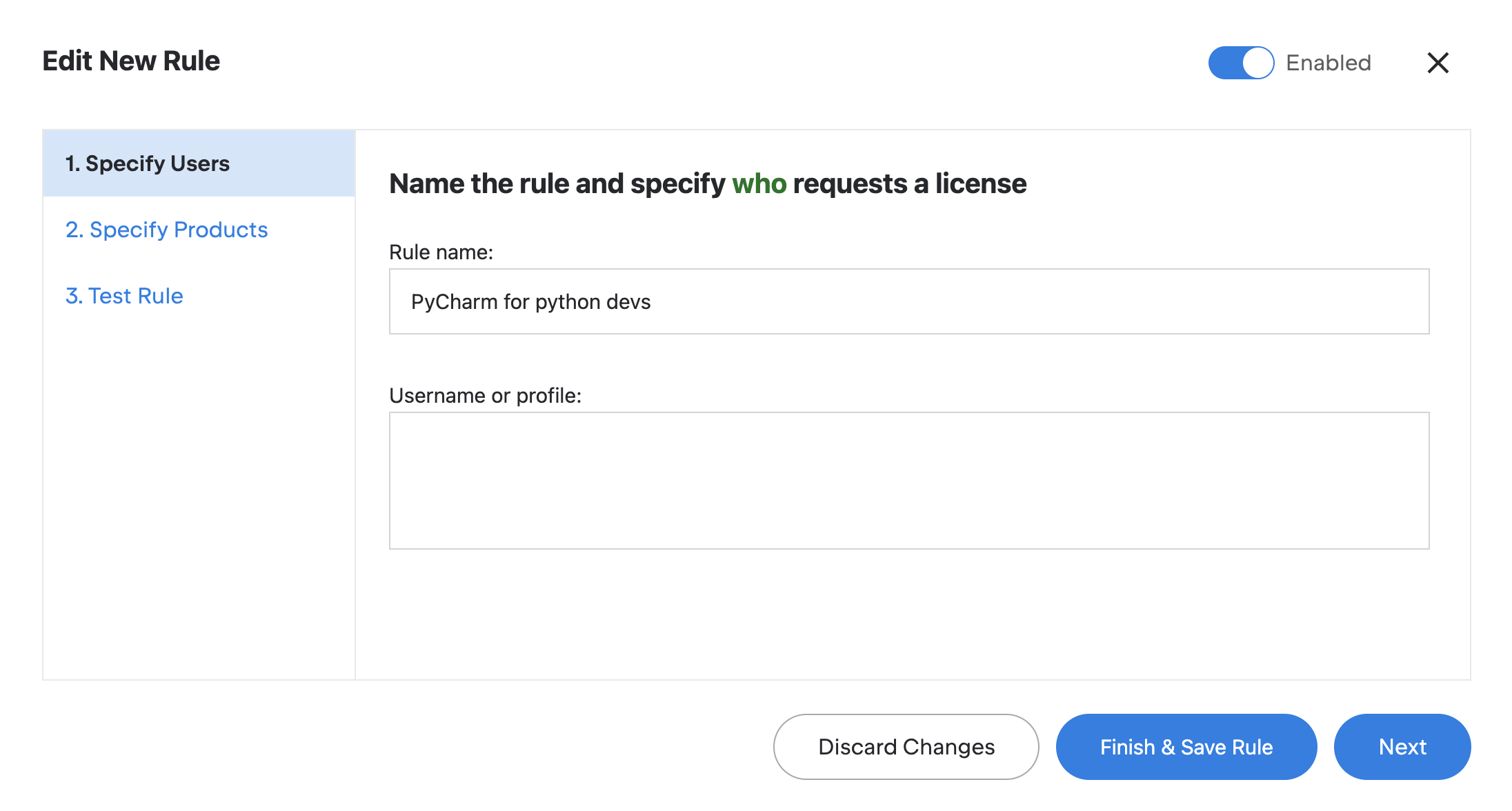Image resolution: width=1512 pixels, height=811 pixels.
Task: Click the Enabled label beside the switch
Action: pos(1328,63)
